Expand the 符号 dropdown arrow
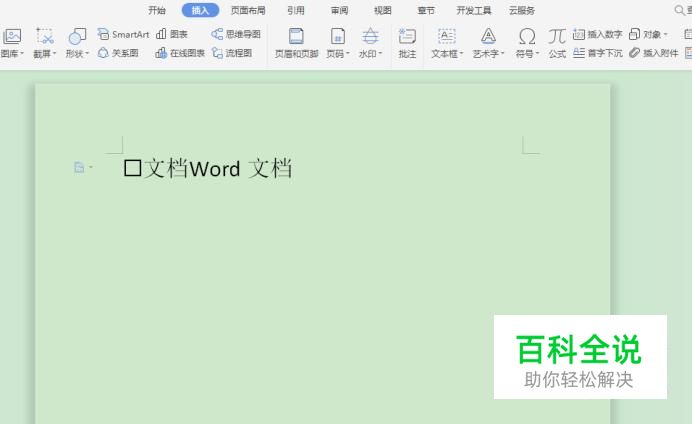 (537, 53)
